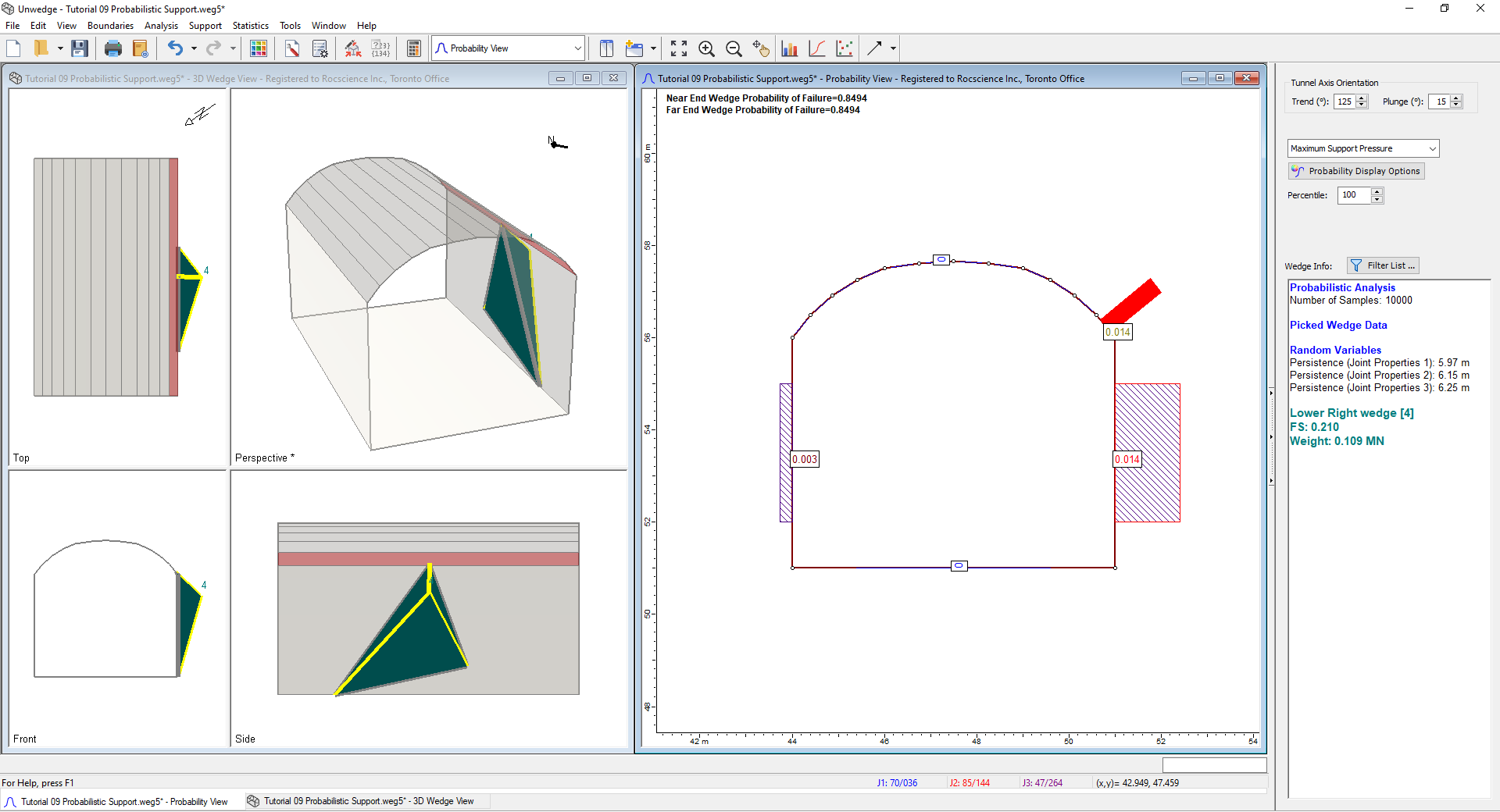Plot cumulative distribution with the red curve icon

817,48
